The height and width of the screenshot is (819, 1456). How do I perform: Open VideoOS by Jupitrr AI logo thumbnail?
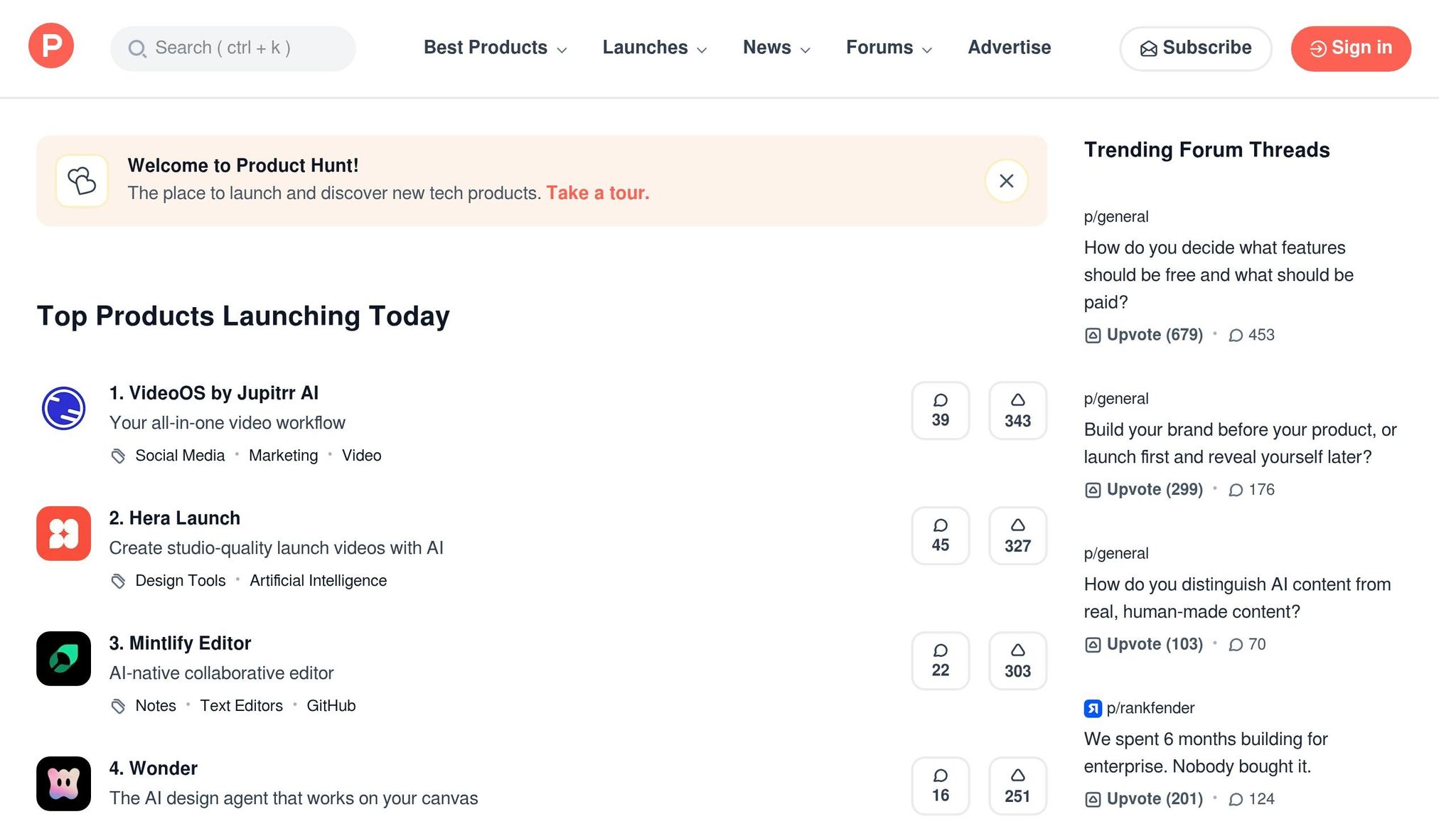pyautogui.click(x=63, y=409)
